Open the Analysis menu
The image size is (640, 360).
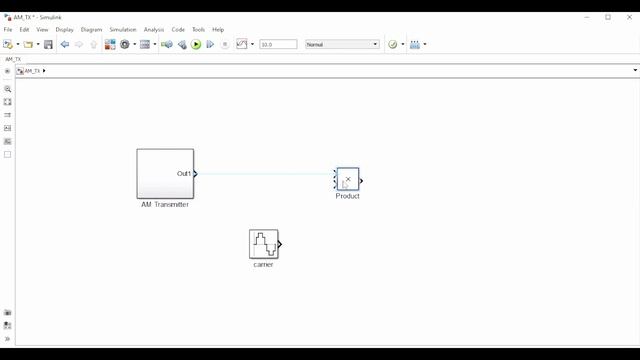[154, 29]
